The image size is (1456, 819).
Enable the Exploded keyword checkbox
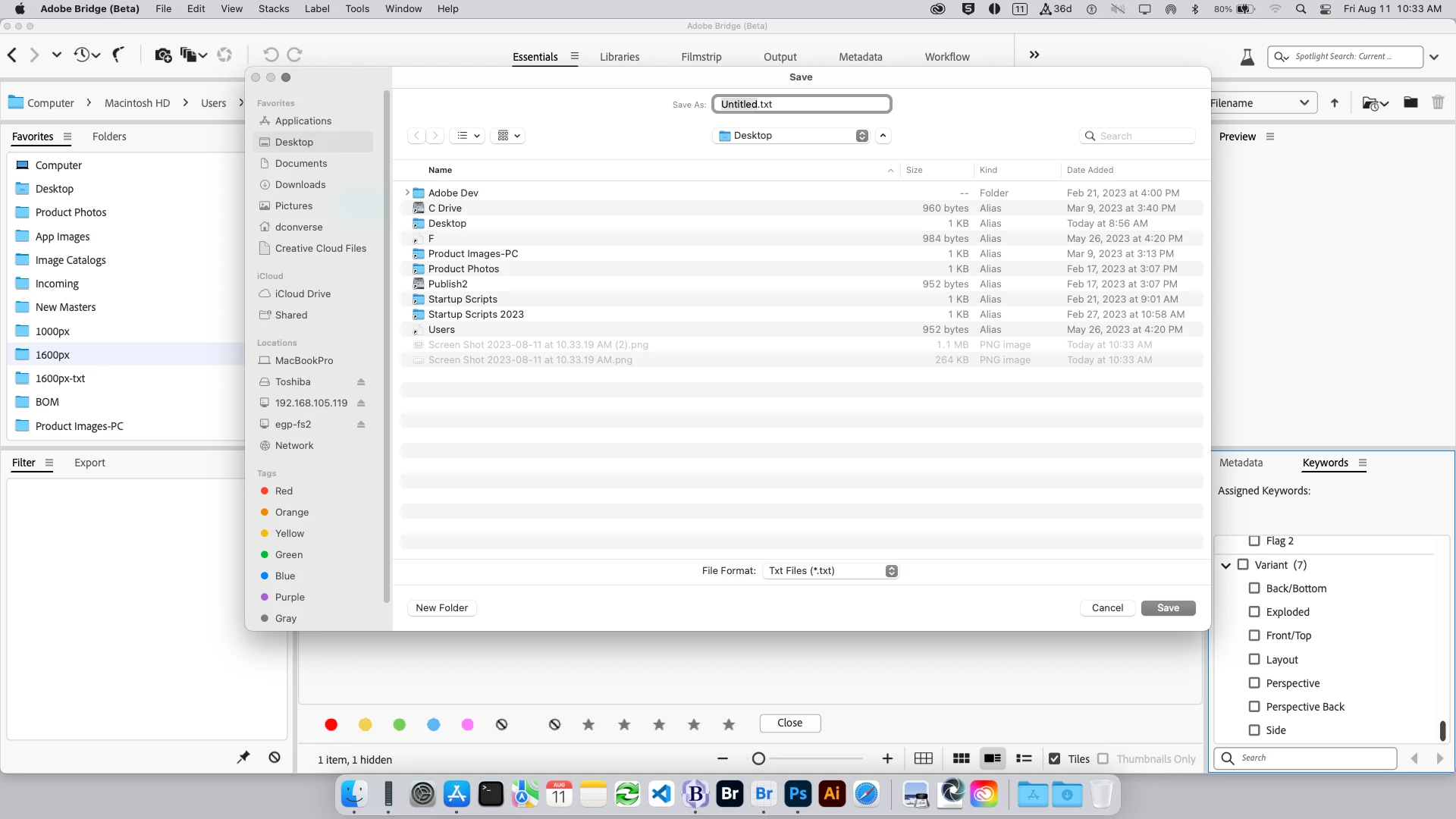point(1254,612)
